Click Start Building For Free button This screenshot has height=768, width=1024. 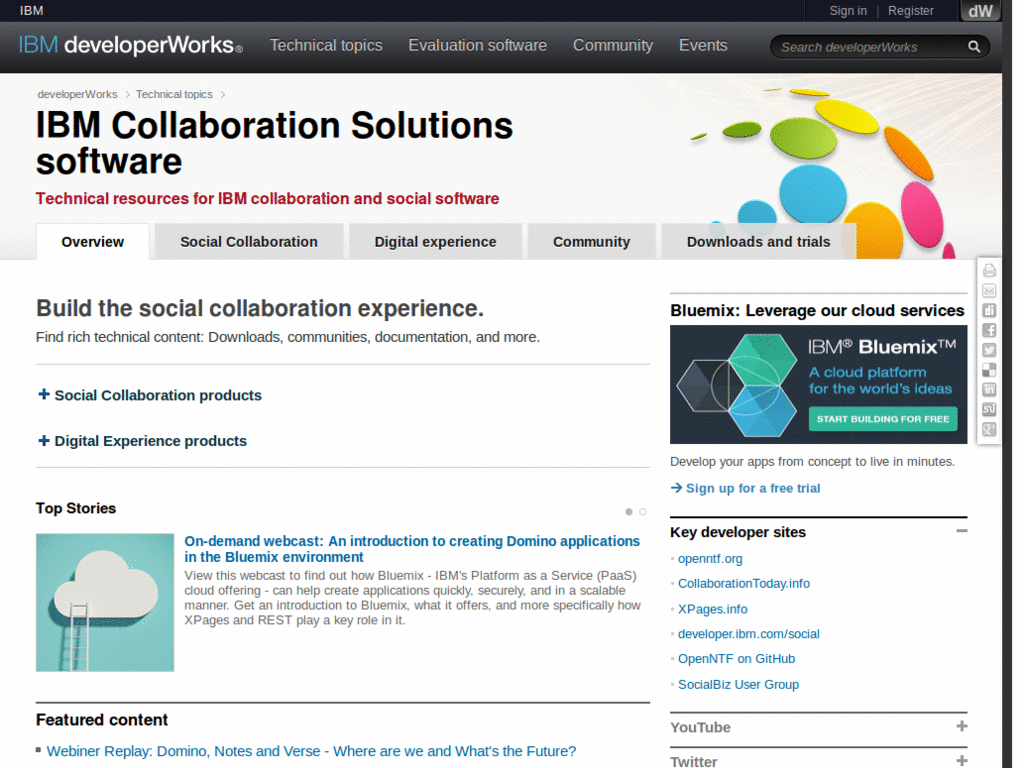[x=883, y=419]
